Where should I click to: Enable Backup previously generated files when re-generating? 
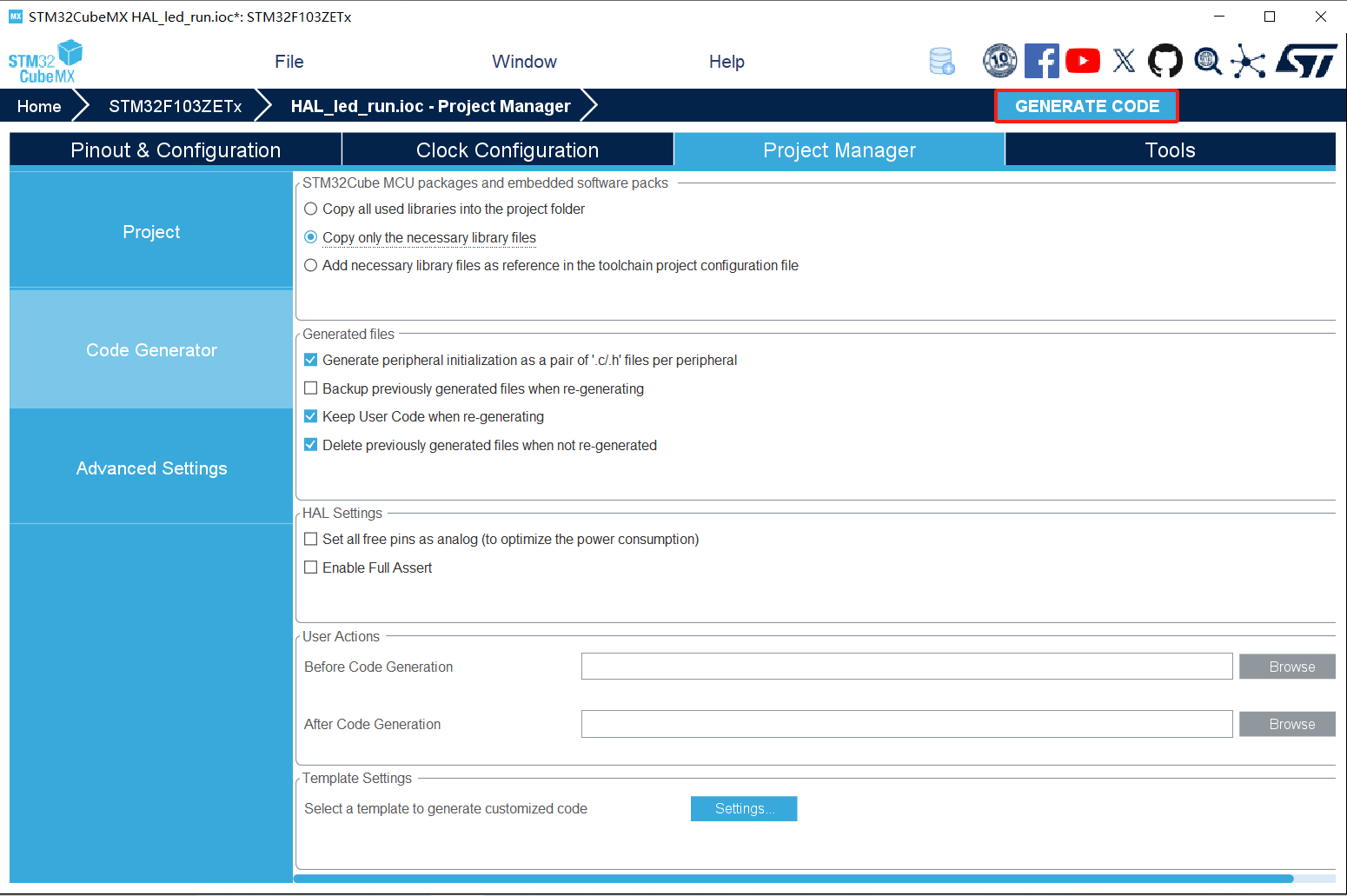pos(310,388)
